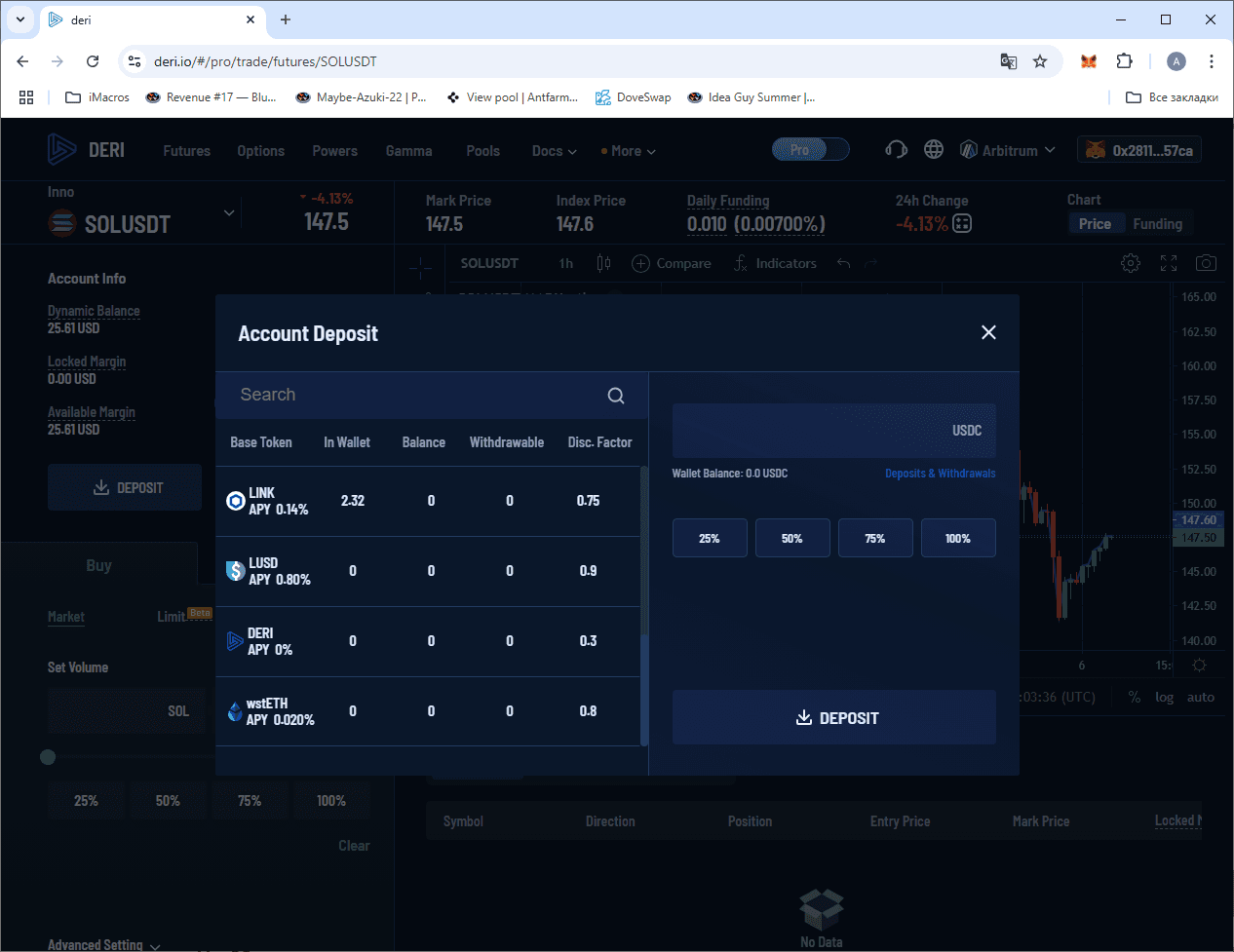Screen dimensions: 1234x952
Task: Go to Powers tab
Action: point(335,151)
